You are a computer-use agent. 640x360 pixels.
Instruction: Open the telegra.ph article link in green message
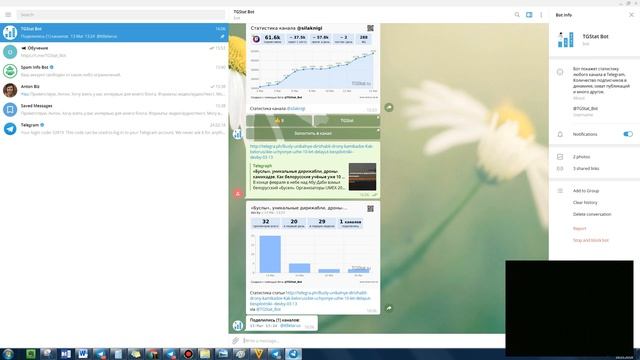[x=311, y=151]
